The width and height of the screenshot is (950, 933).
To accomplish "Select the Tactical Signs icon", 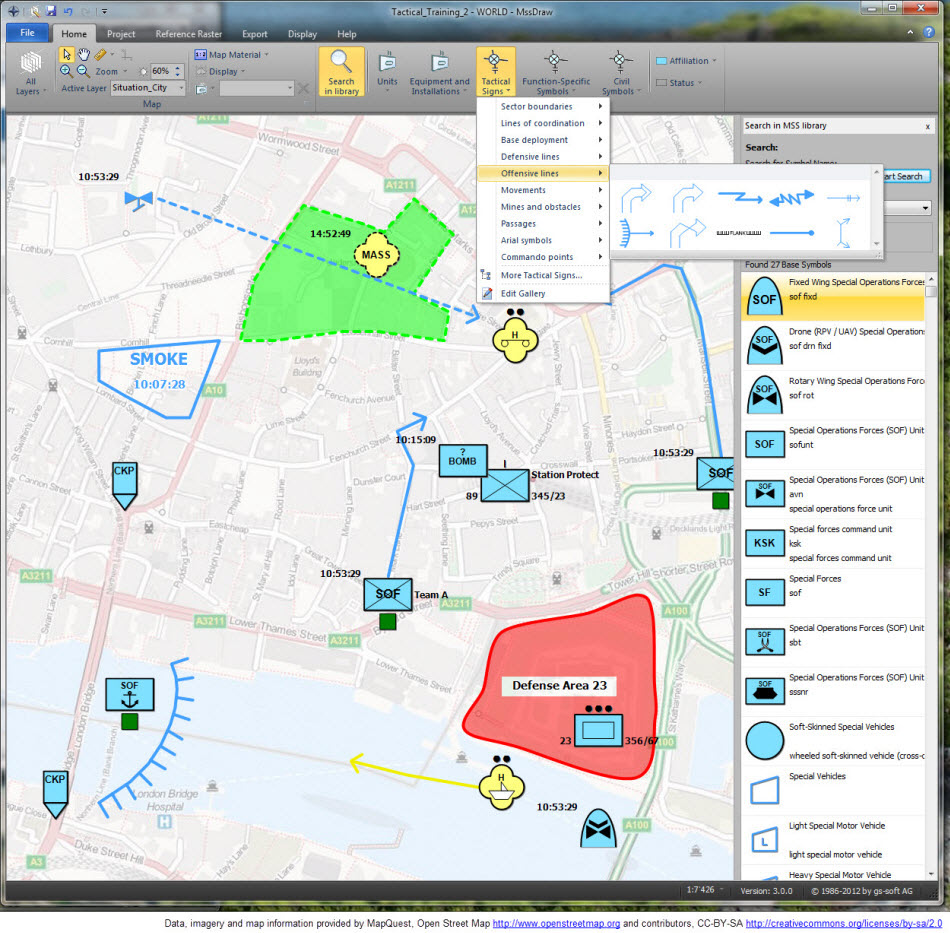I will click(x=497, y=60).
